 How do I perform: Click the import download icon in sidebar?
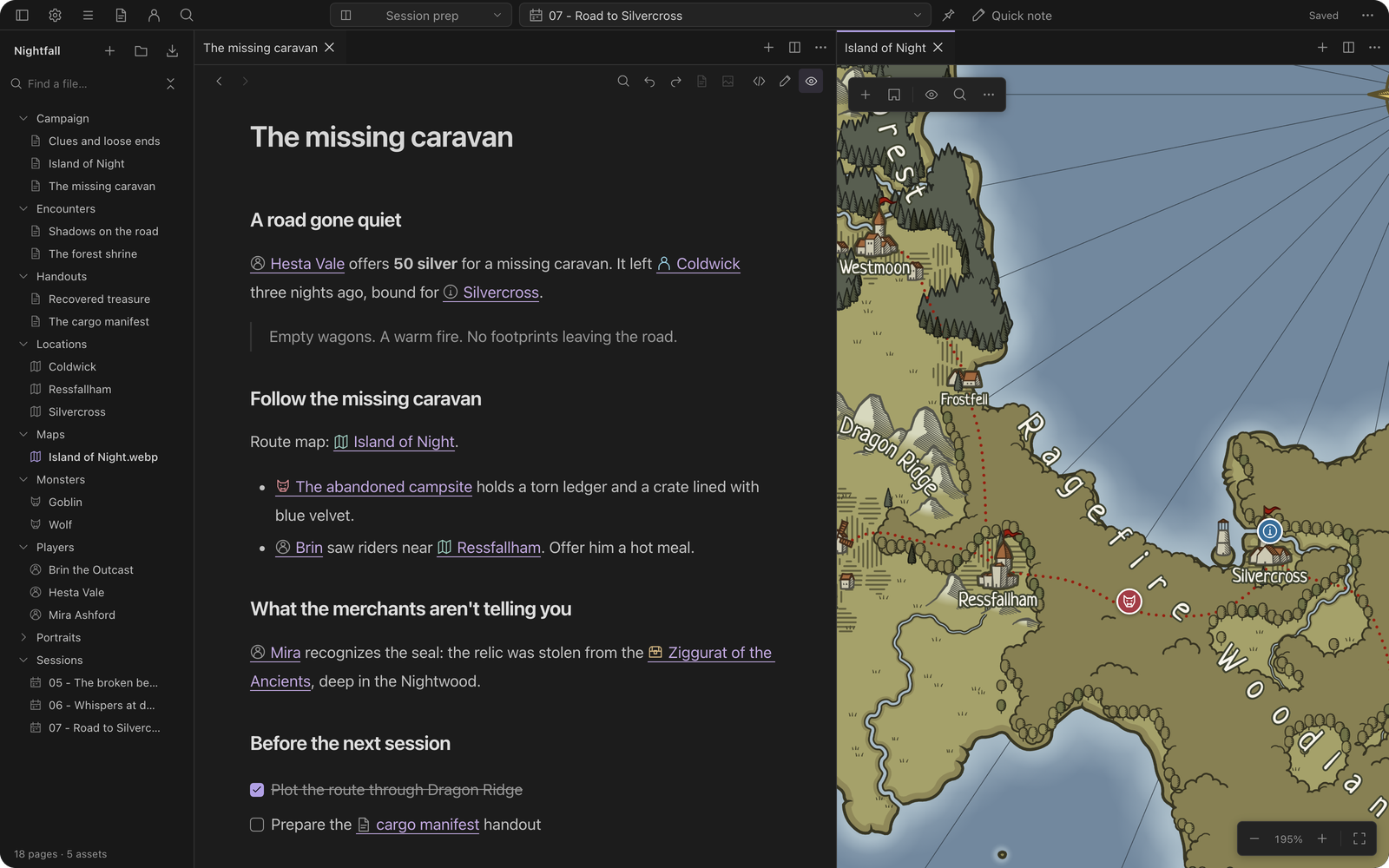pos(173,51)
